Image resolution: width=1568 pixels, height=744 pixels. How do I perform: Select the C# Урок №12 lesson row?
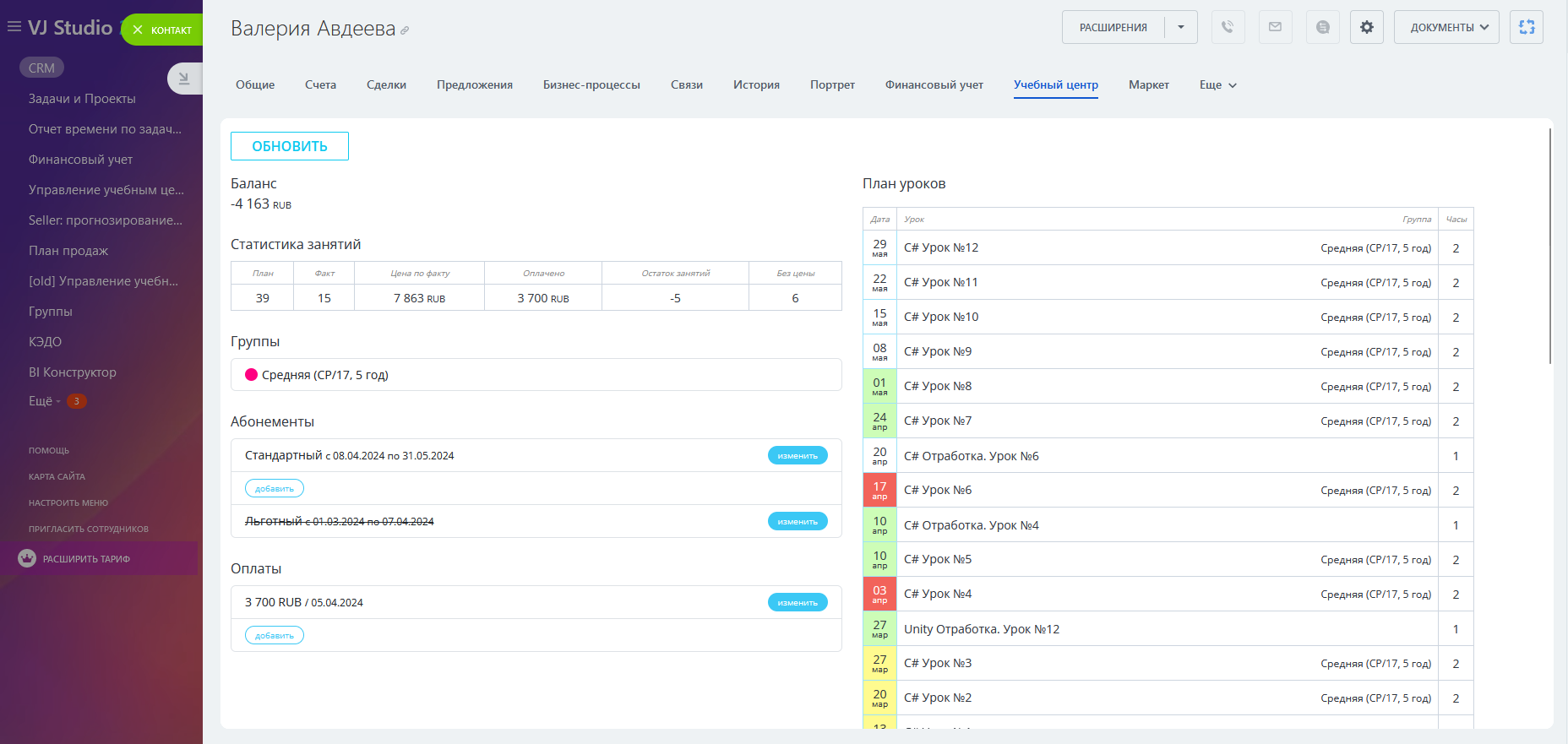[941, 247]
